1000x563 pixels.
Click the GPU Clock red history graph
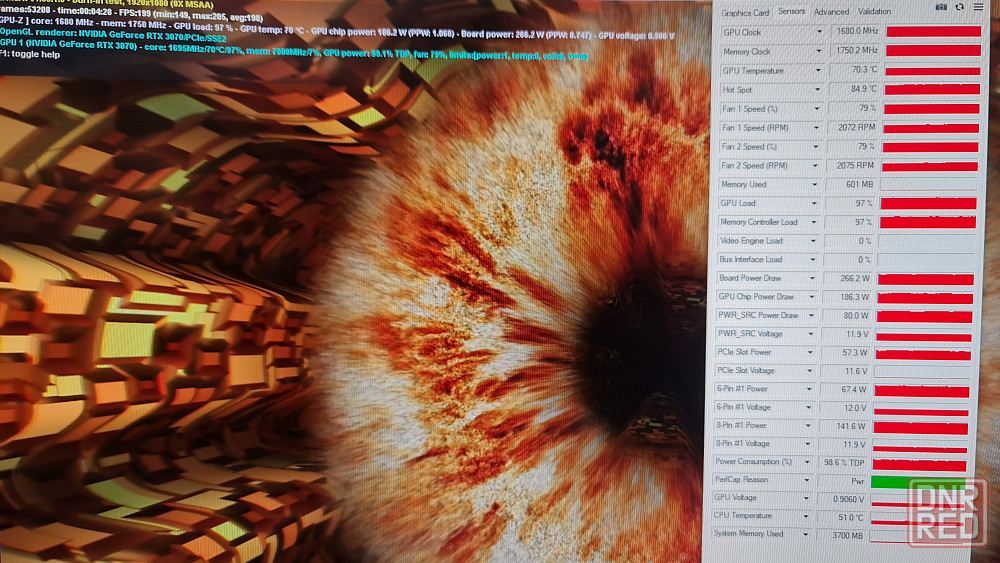pyautogui.click(x=934, y=31)
